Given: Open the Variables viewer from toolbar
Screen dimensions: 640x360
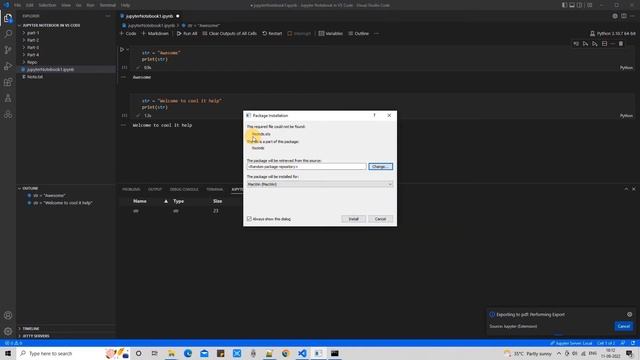Looking at the screenshot, I should click(330, 33).
